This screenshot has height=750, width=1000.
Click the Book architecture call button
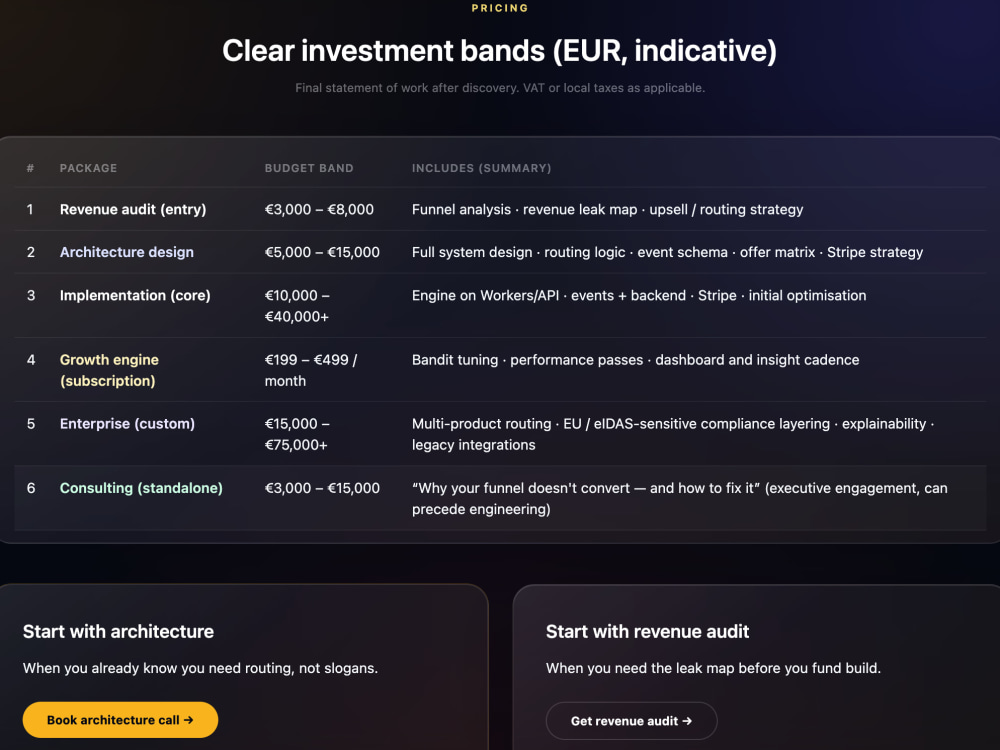coord(121,720)
